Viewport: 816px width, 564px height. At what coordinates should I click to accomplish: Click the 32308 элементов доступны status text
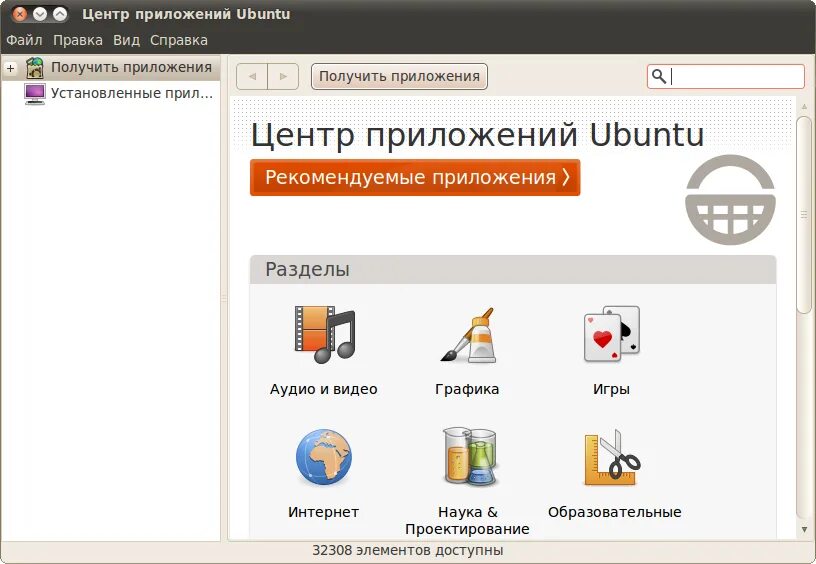(407, 550)
